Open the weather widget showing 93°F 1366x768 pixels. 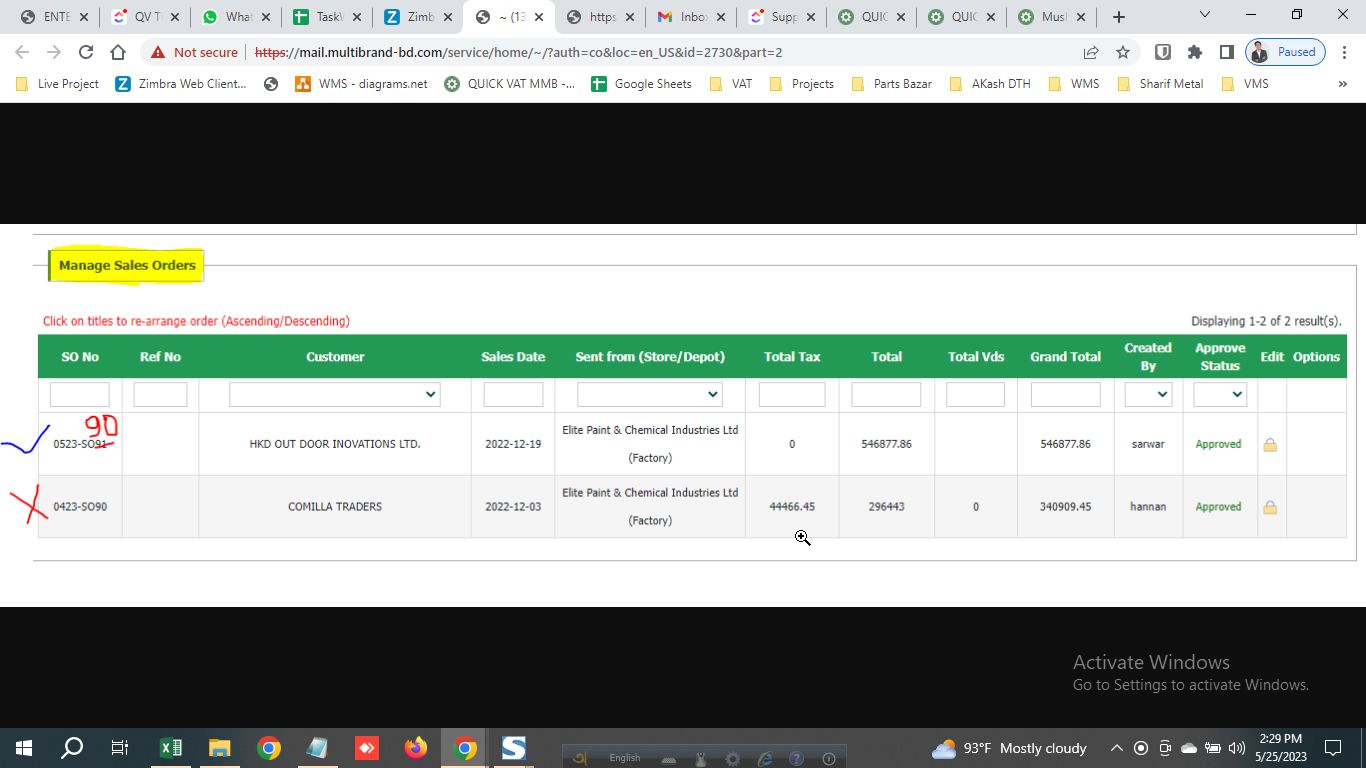click(x=1009, y=748)
